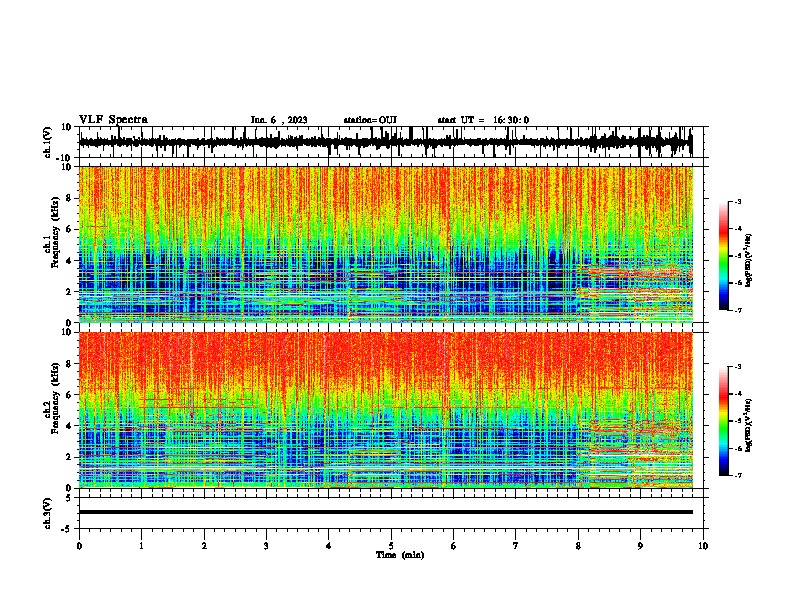Select the "start UT = 16:30:0" text
Image resolution: width=792 pixels, height=612 pixels.
[483, 120]
